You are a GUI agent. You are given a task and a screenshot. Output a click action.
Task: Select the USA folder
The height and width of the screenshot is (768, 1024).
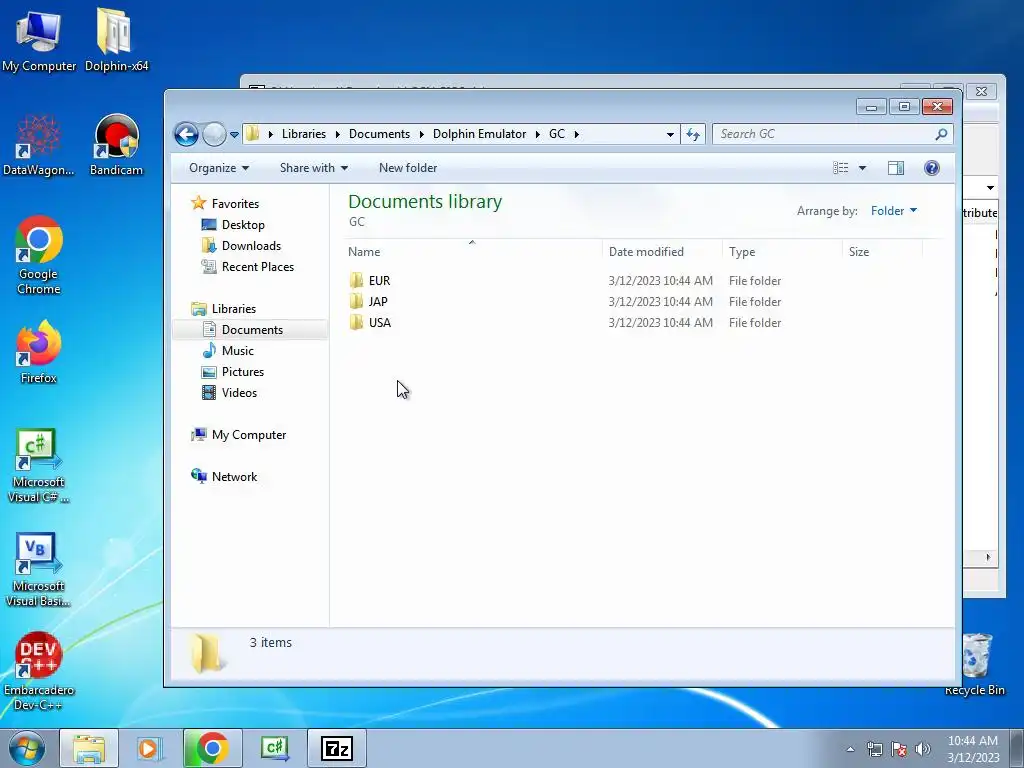click(380, 323)
